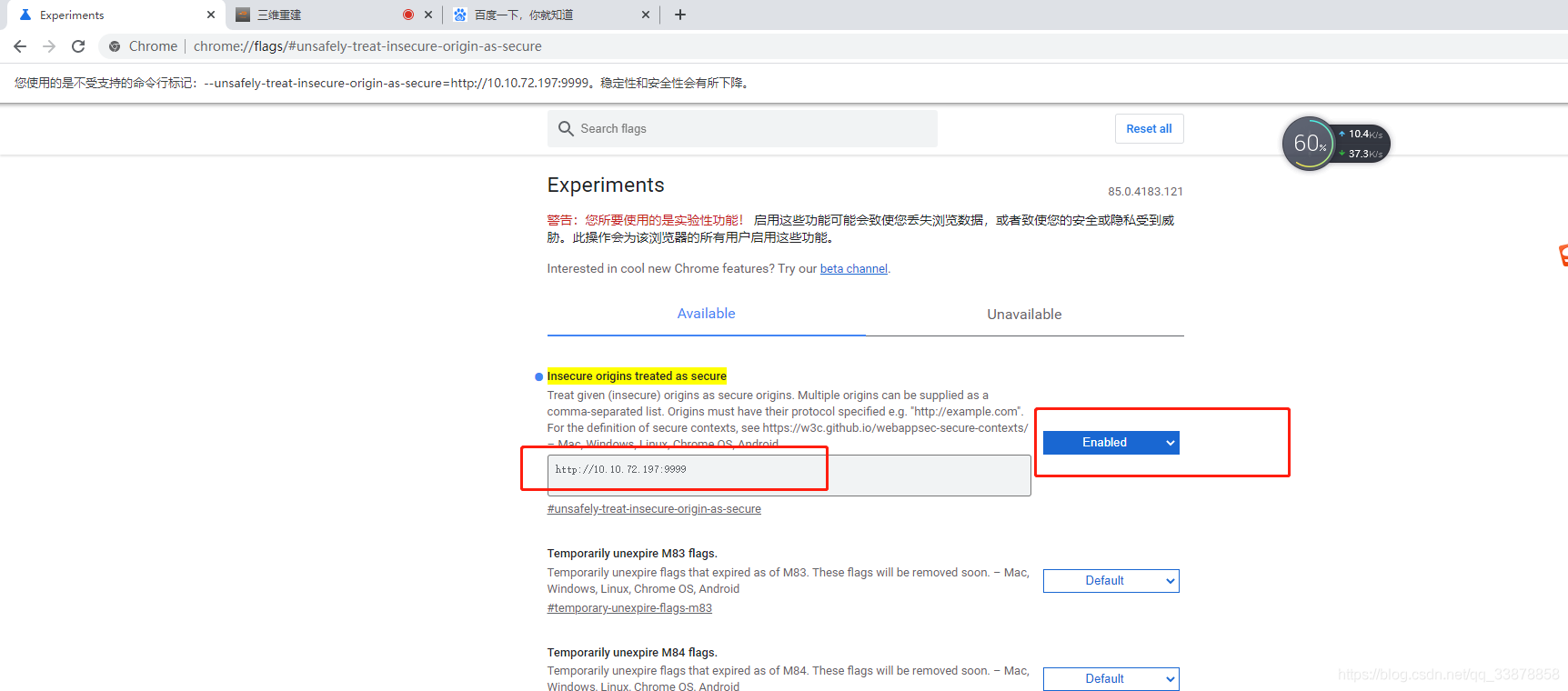The width and height of the screenshot is (1568, 691).
Task: Click the Experiments page heading
Action: (x=606, y=185)
